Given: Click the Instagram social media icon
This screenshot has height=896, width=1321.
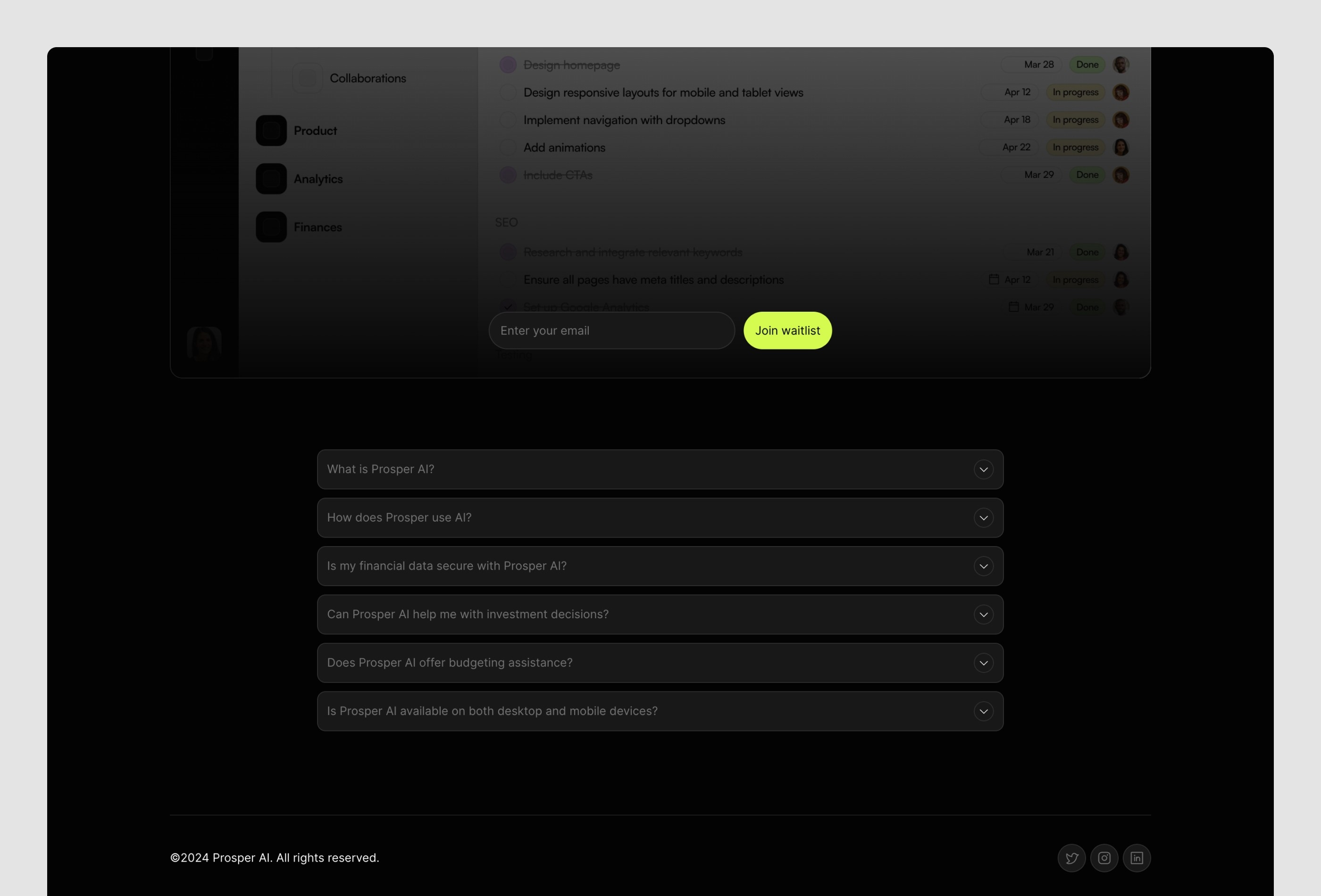Looking at the screenshot, I should pyautogui.click(x=1104, y=857).
